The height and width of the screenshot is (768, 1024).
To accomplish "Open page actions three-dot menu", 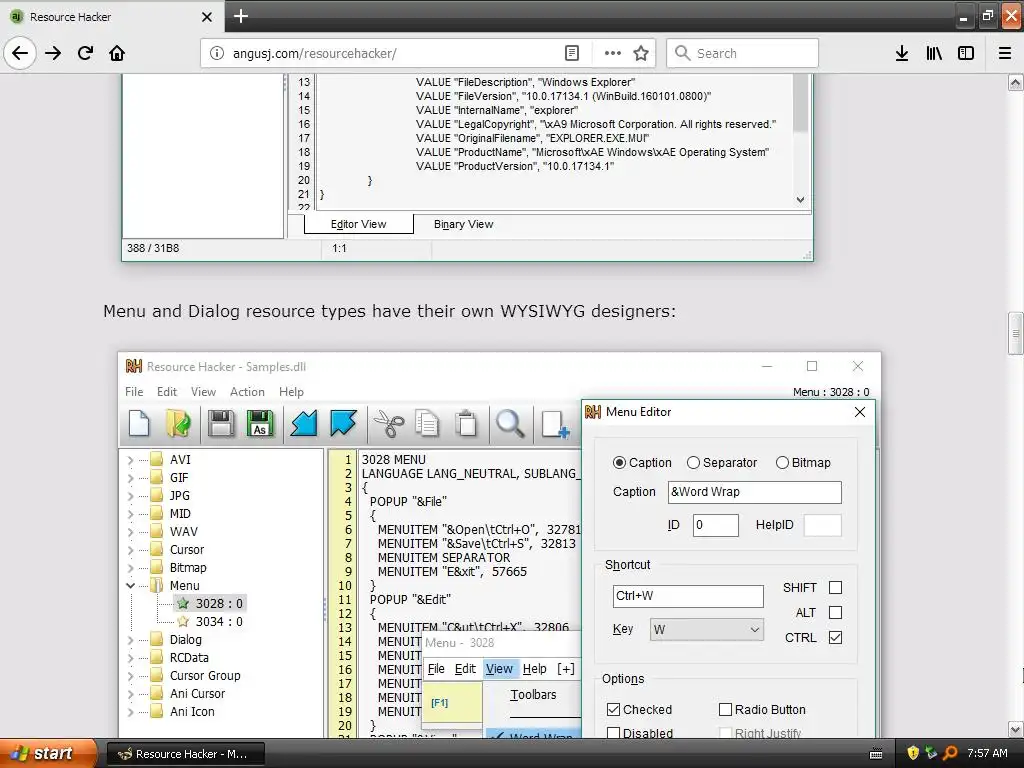I will [x=613, y=53].
